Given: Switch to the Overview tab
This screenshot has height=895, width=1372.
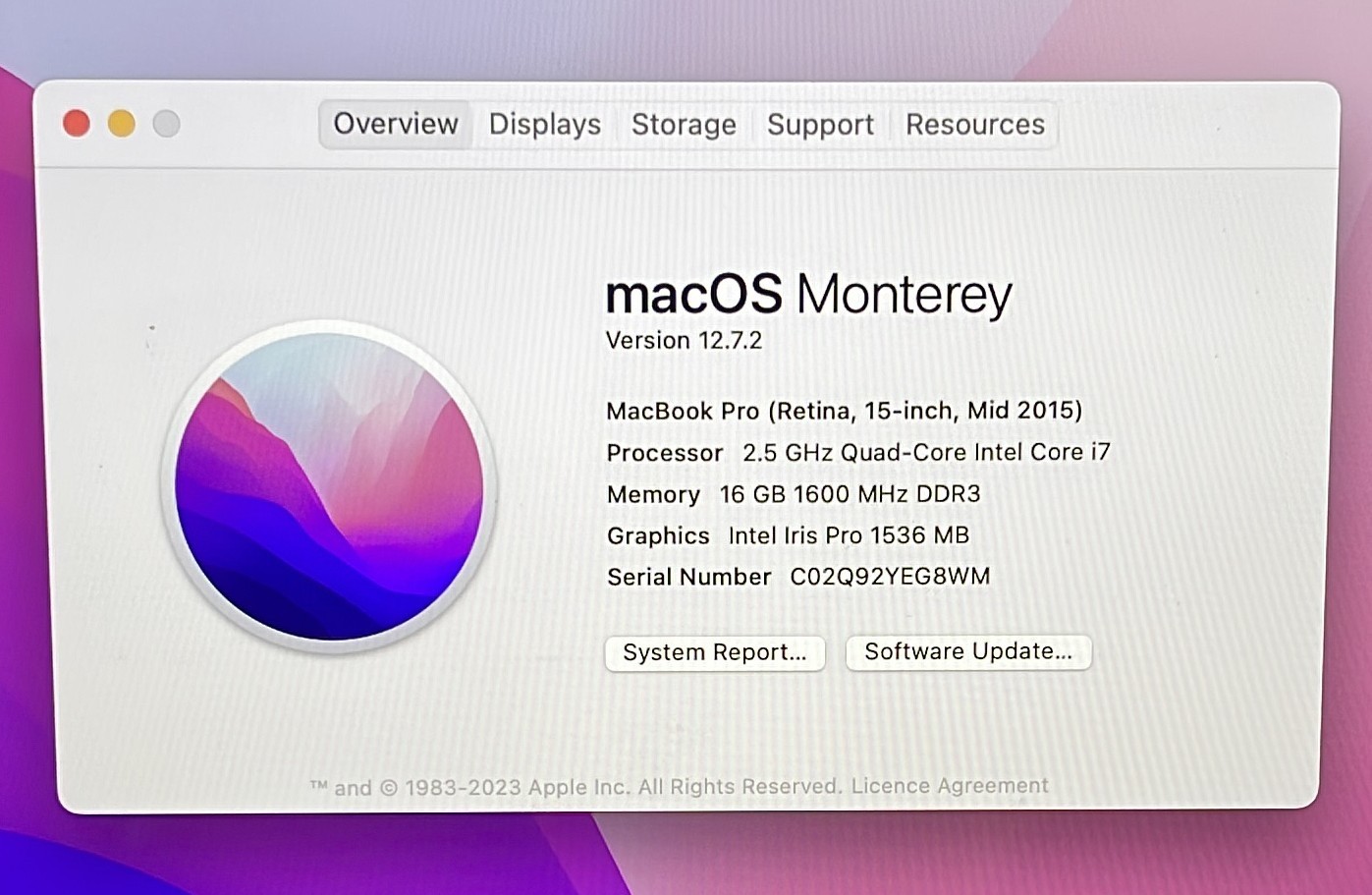Looking at the screenshot, I should click(396, 124).
